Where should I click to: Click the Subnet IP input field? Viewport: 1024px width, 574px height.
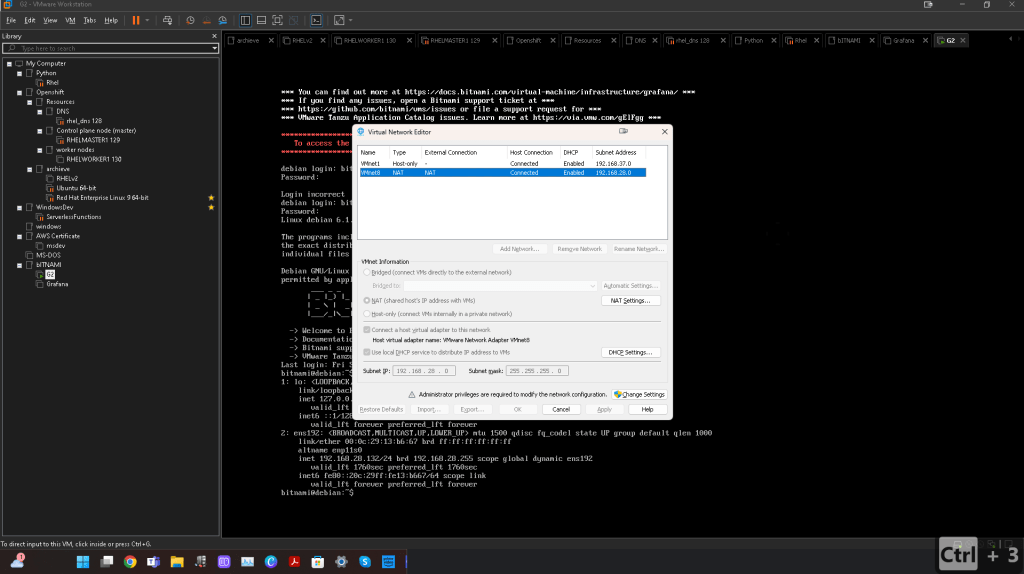pyautogui.click(x=424, y=370)
